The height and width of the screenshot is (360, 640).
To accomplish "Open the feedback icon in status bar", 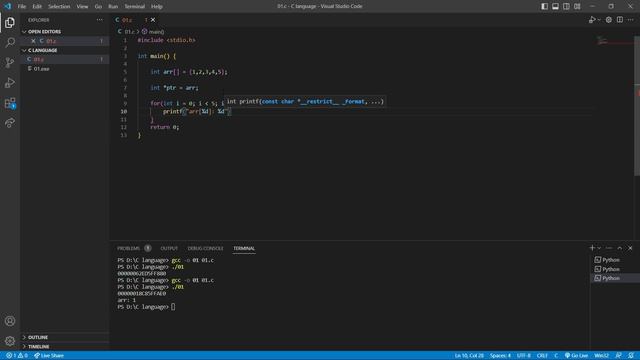I will click(x=619, y=356).
